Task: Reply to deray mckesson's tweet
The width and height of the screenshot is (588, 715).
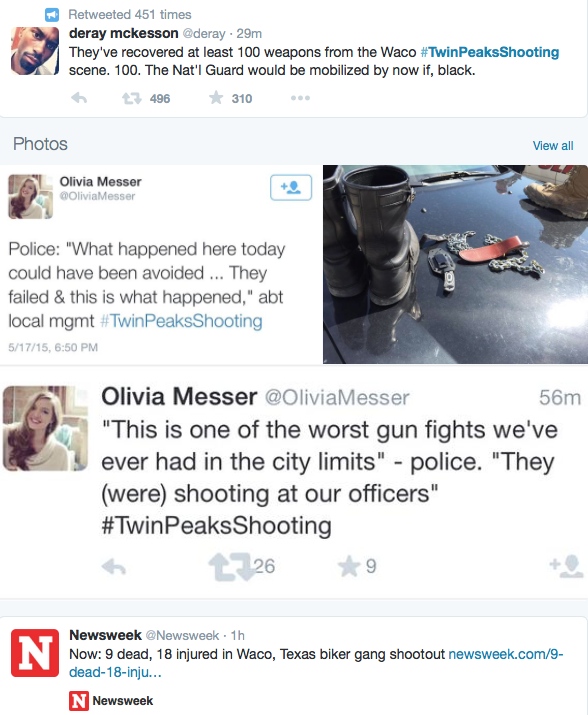Action: coord(79,98)
